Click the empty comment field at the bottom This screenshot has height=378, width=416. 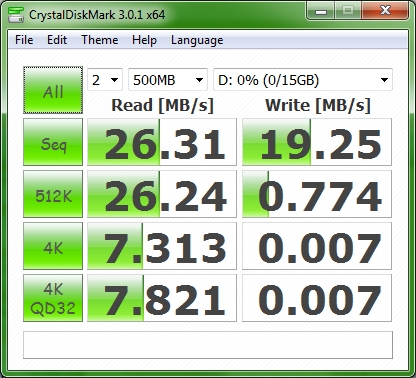point(208,345)
